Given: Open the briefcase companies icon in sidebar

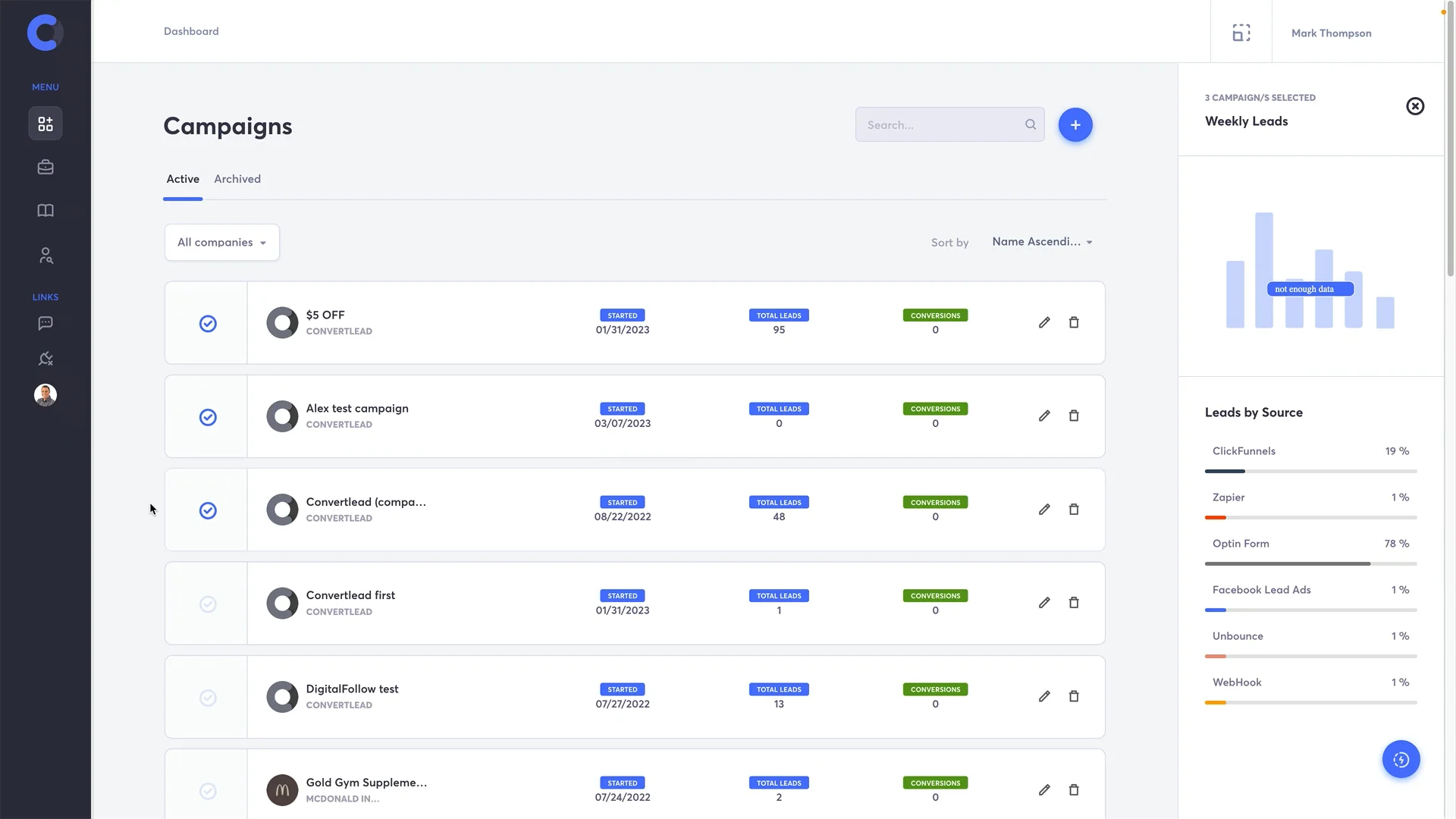Looking at the screenshot, I should [45, 167].
